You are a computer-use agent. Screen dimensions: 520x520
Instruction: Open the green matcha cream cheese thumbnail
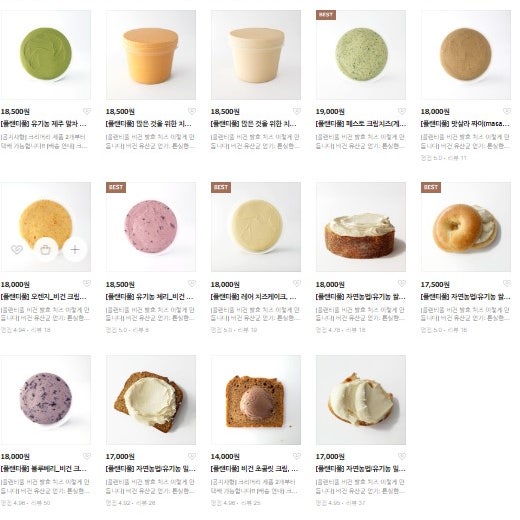tap(46, 55)
